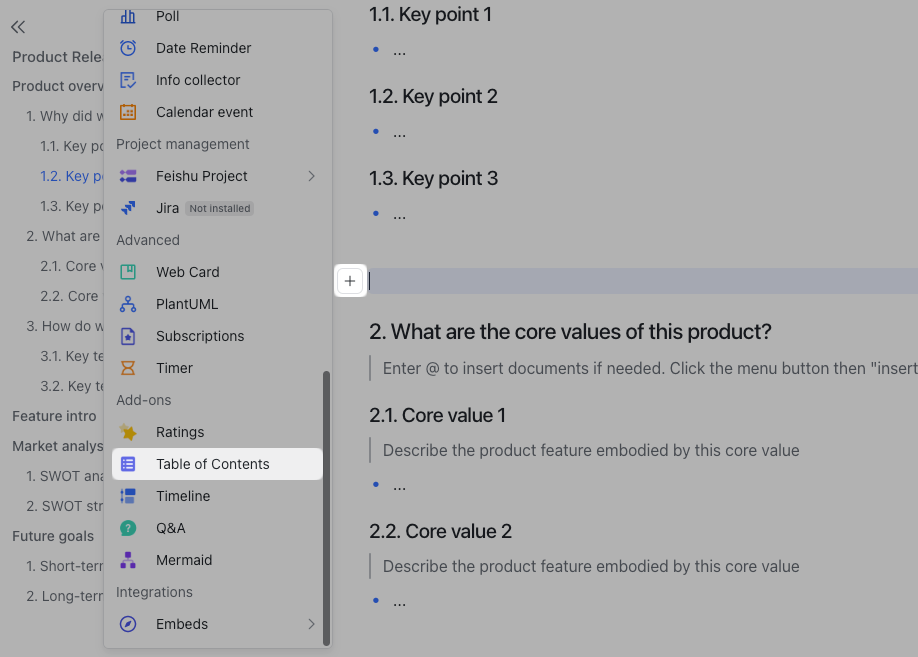Collapse the sidebar with double chevron

18,28
